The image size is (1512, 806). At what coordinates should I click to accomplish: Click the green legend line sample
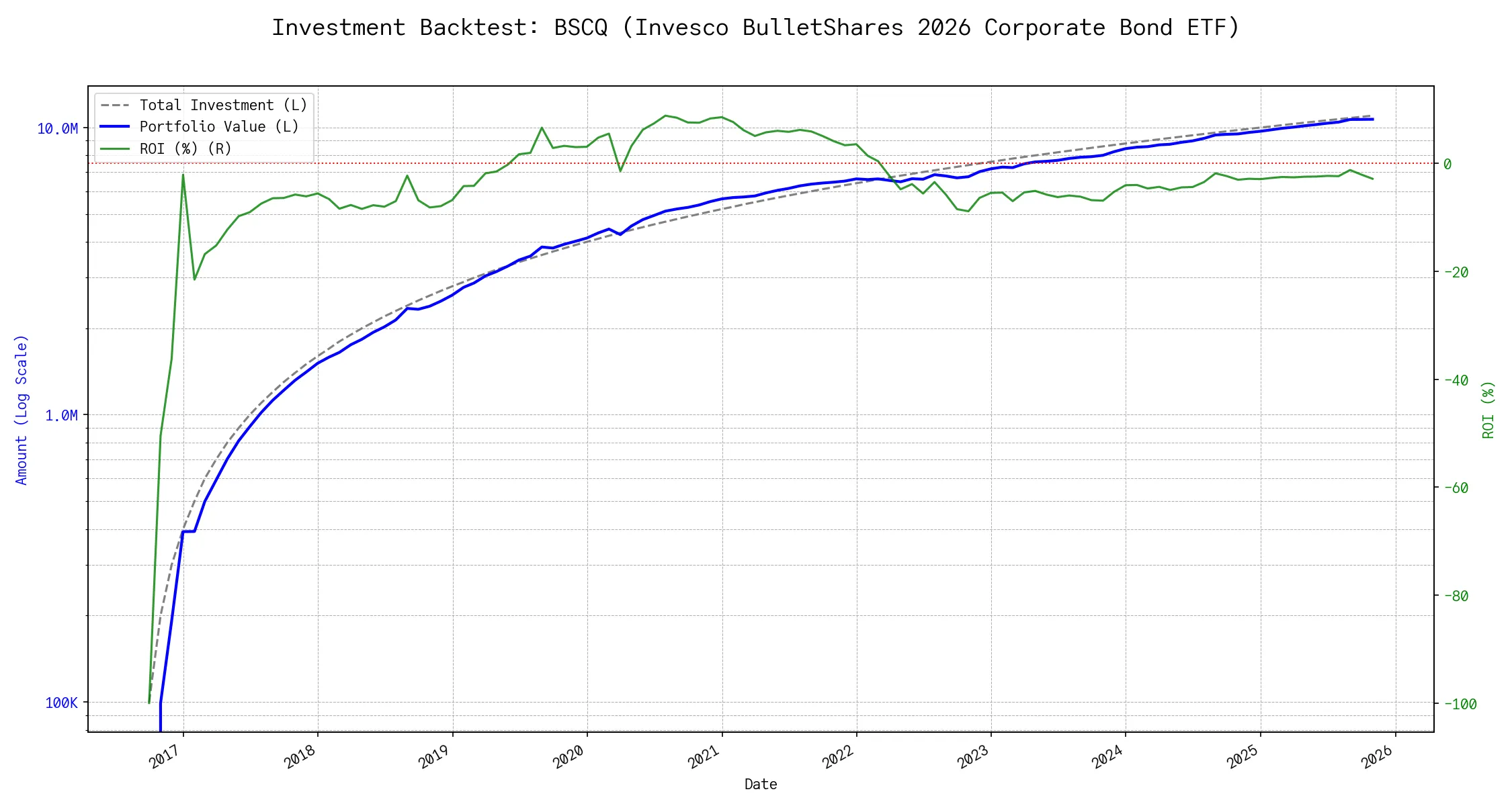115,149
